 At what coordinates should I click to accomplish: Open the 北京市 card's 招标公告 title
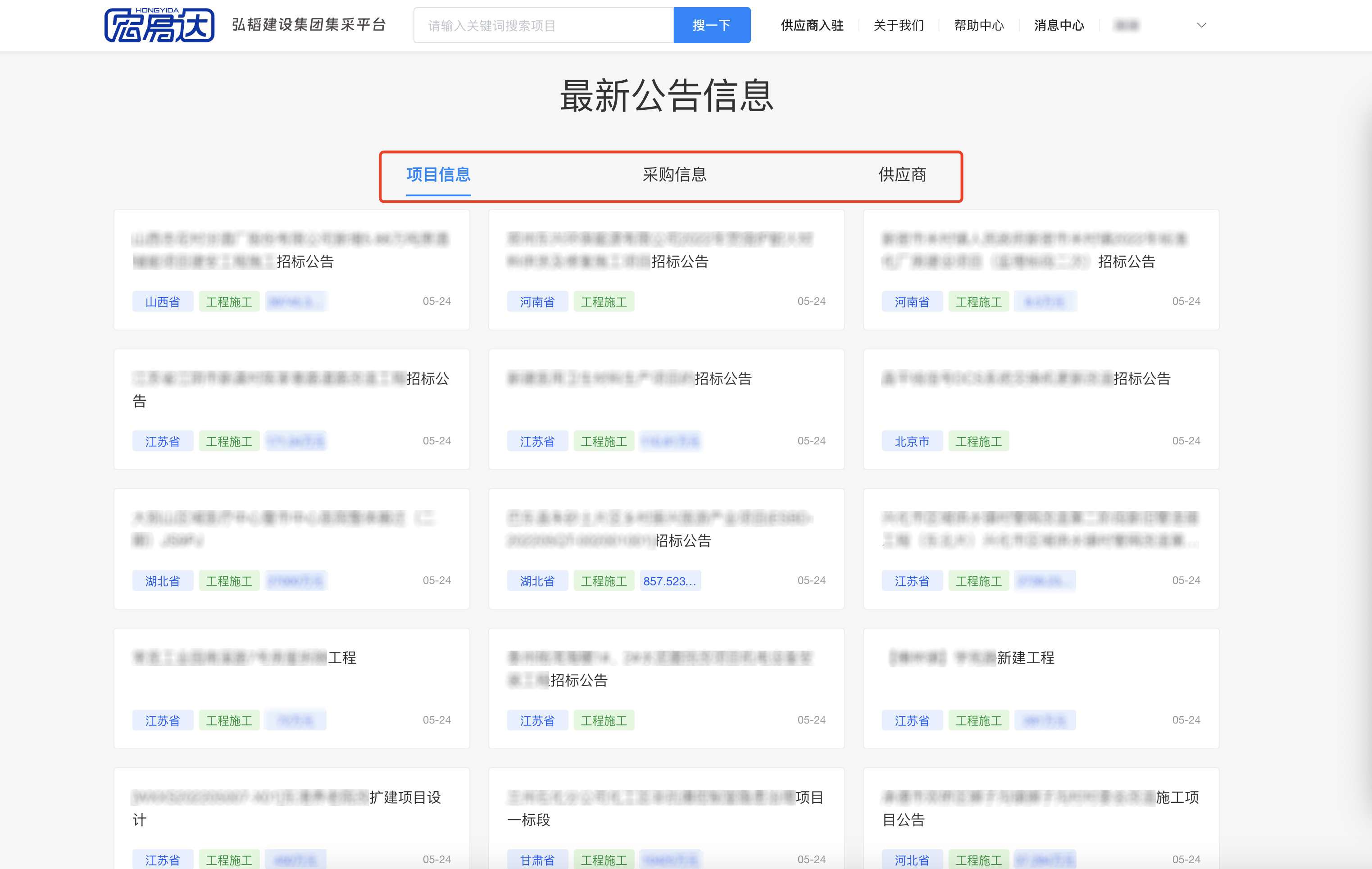(x=1026, y=378)
